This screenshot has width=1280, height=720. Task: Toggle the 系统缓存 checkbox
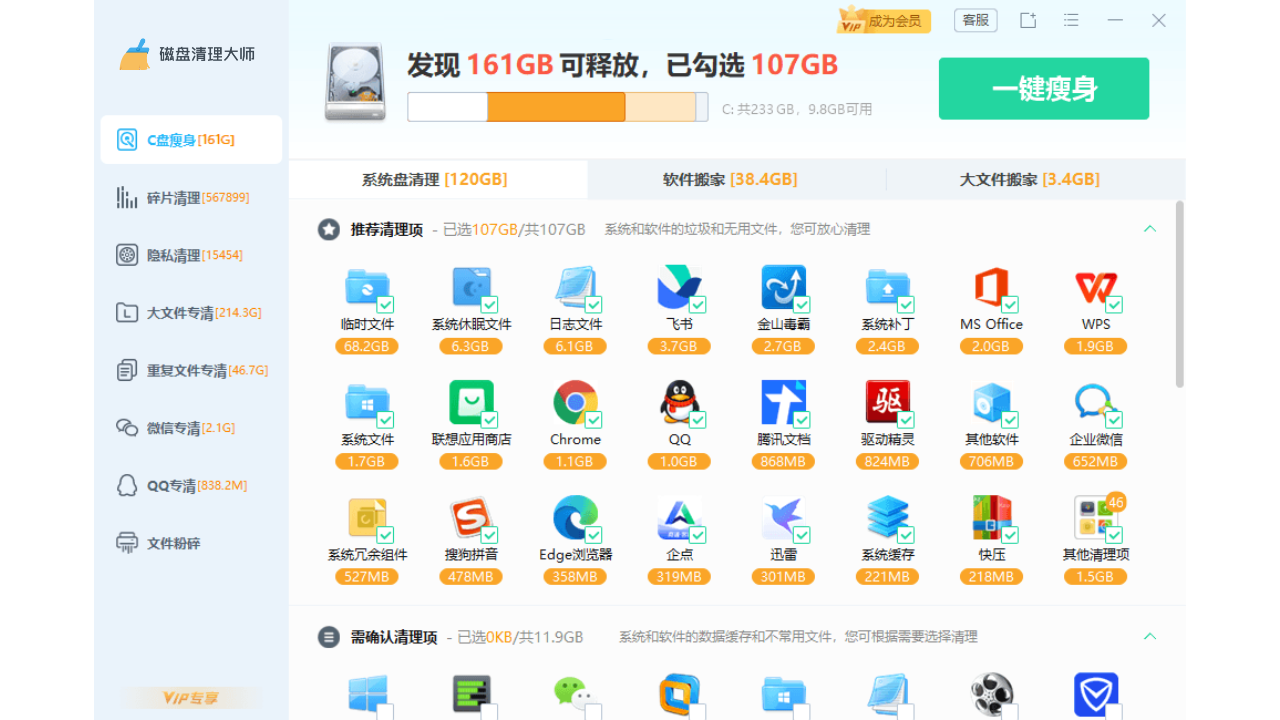pyautogui.click(x=905, y=535)
